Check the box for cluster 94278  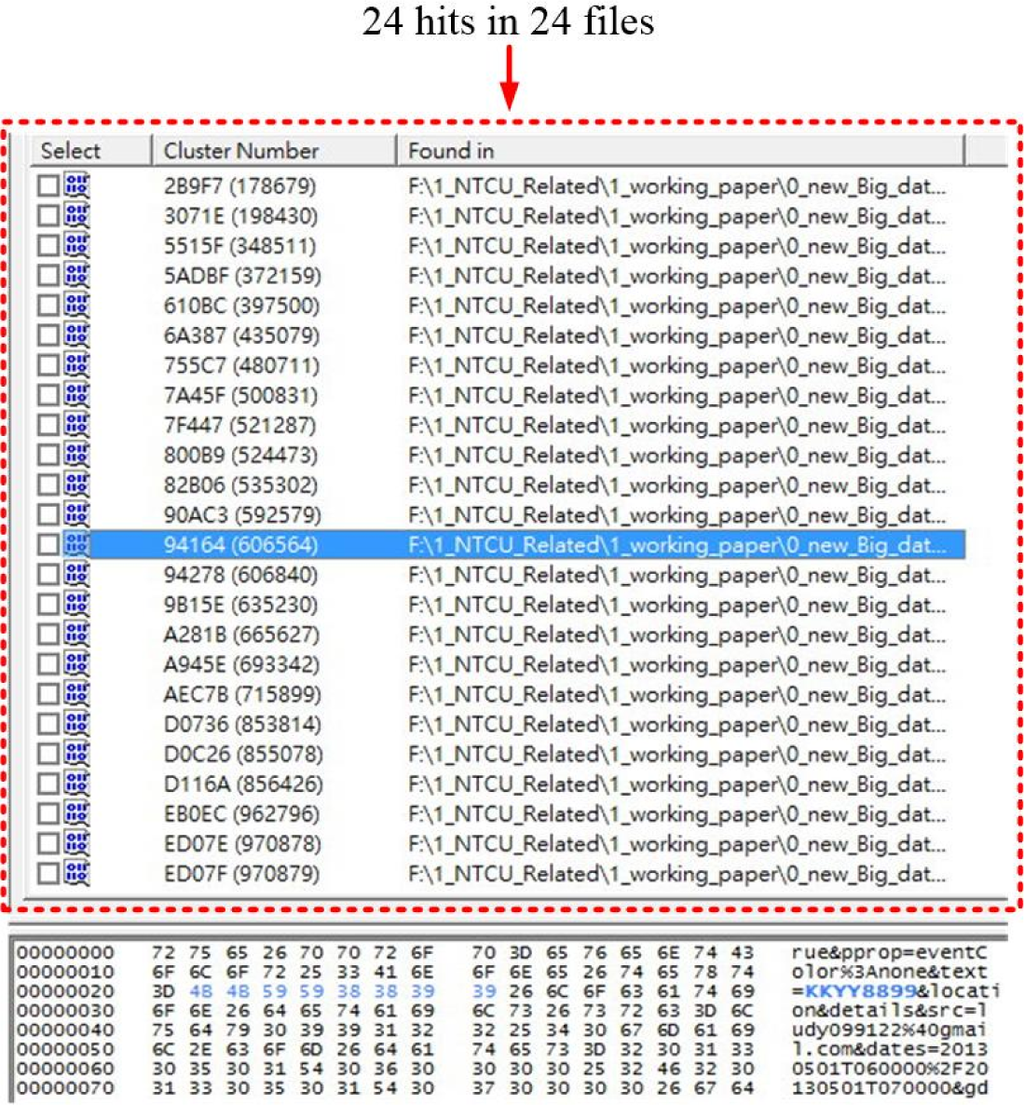(x=48, y=575)
